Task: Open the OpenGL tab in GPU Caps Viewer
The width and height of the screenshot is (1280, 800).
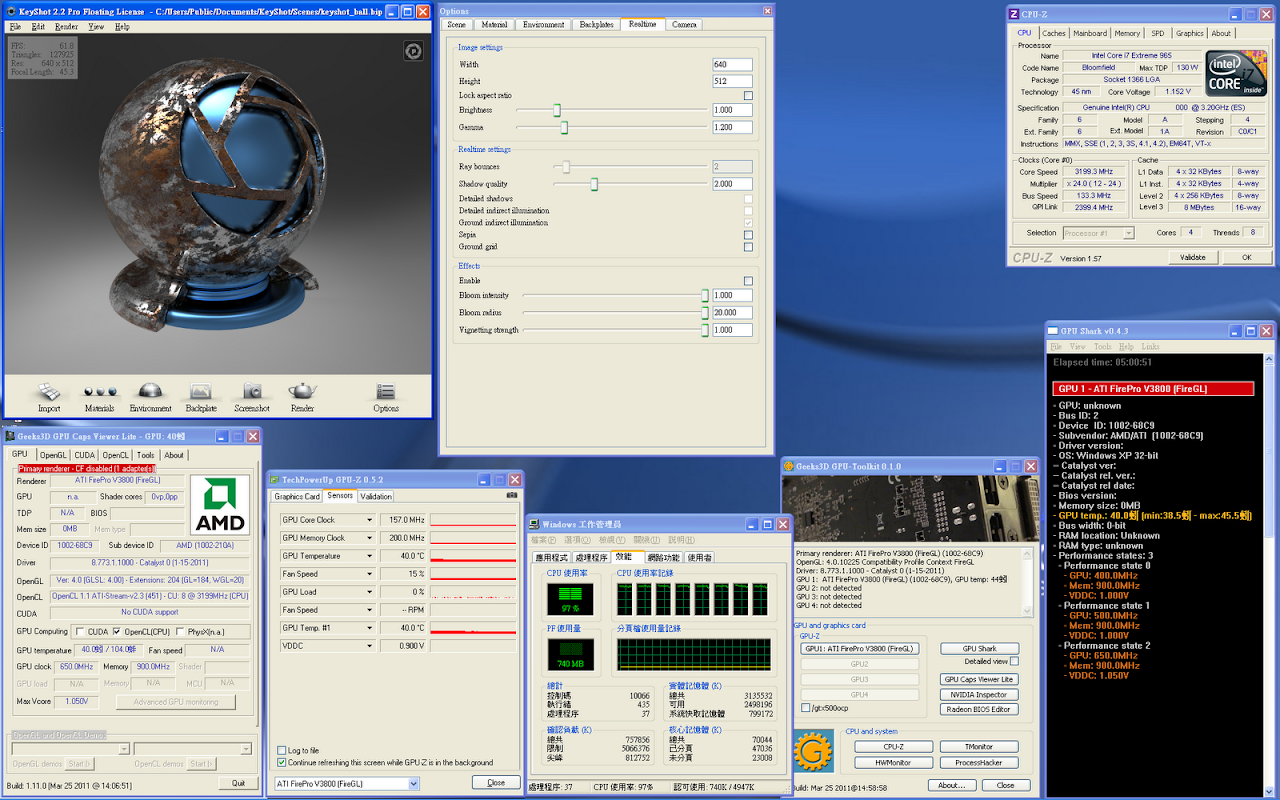Action: click(53, 455)
